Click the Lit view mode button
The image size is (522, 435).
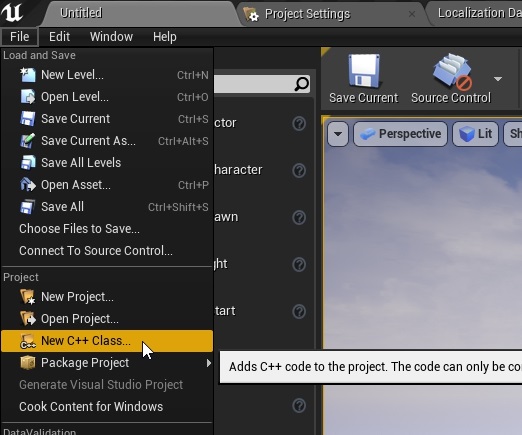pos(475,134)
